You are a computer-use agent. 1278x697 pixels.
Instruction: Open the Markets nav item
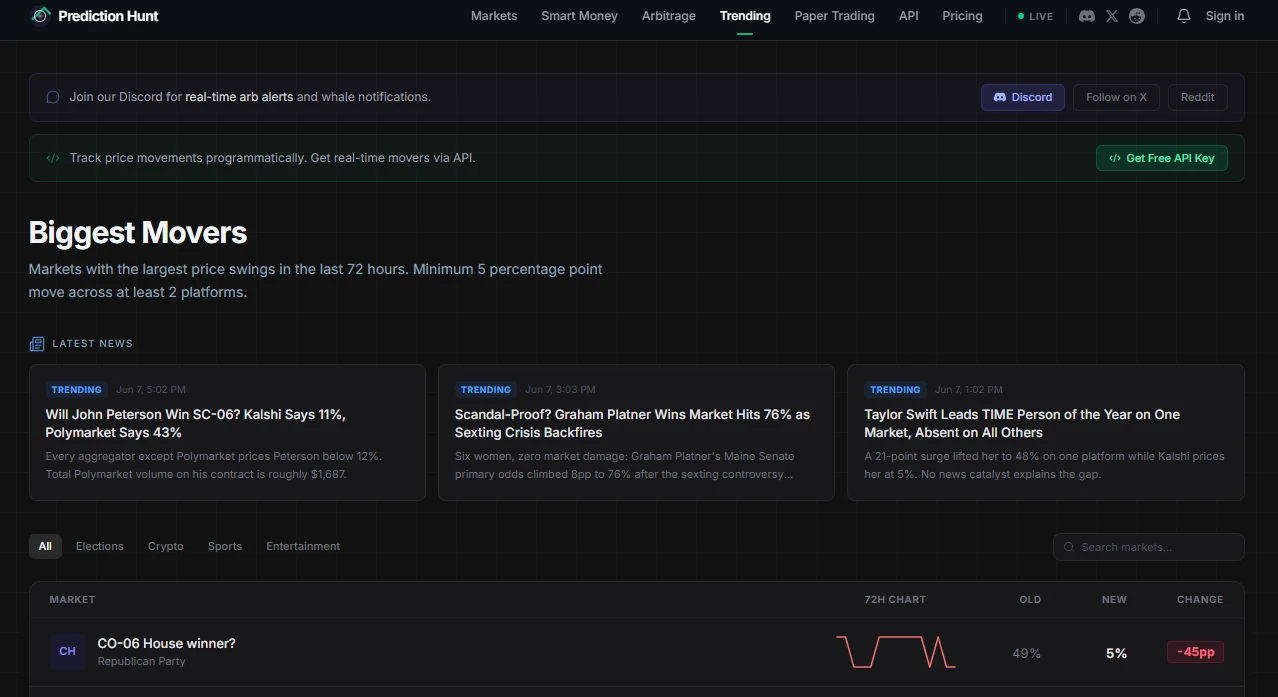[494, 16]
